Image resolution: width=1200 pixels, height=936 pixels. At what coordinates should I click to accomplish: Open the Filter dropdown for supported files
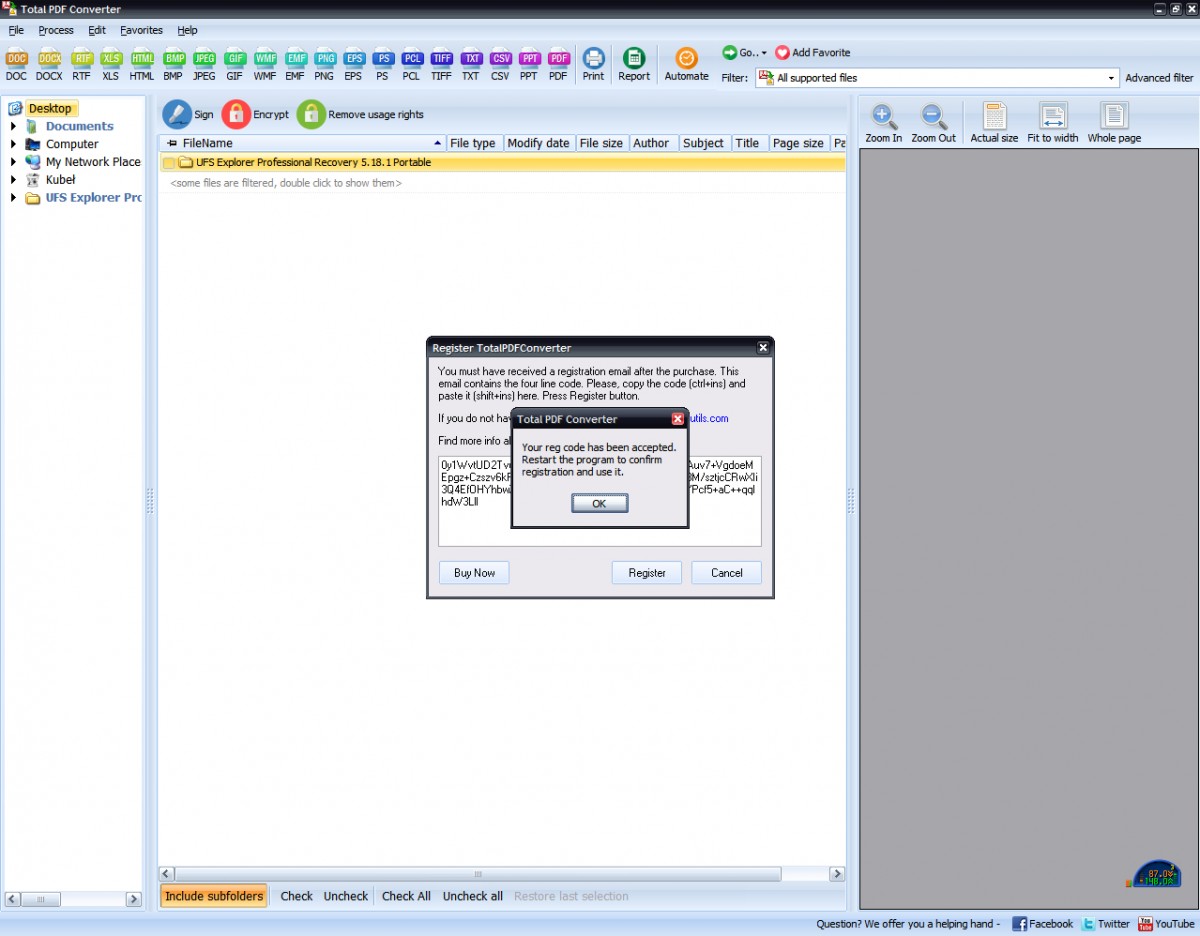tap(1111, 78)
